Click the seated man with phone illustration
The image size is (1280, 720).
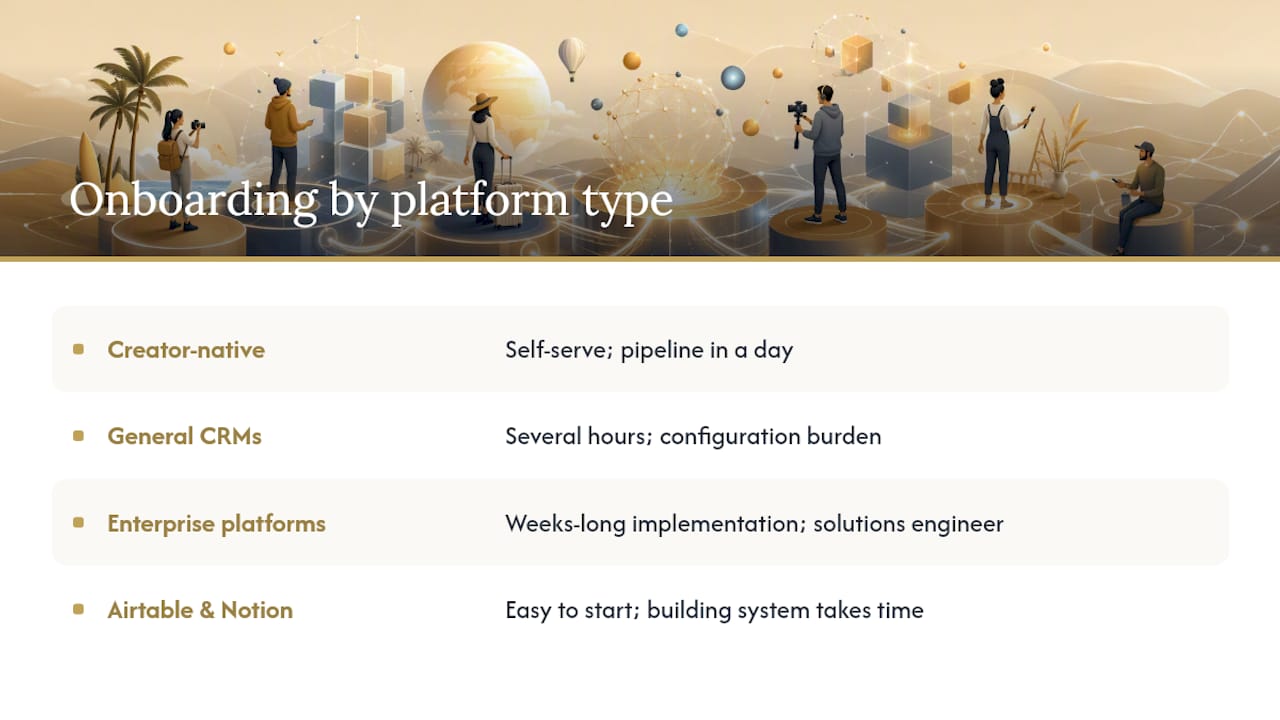click(x=1139, y=195)
